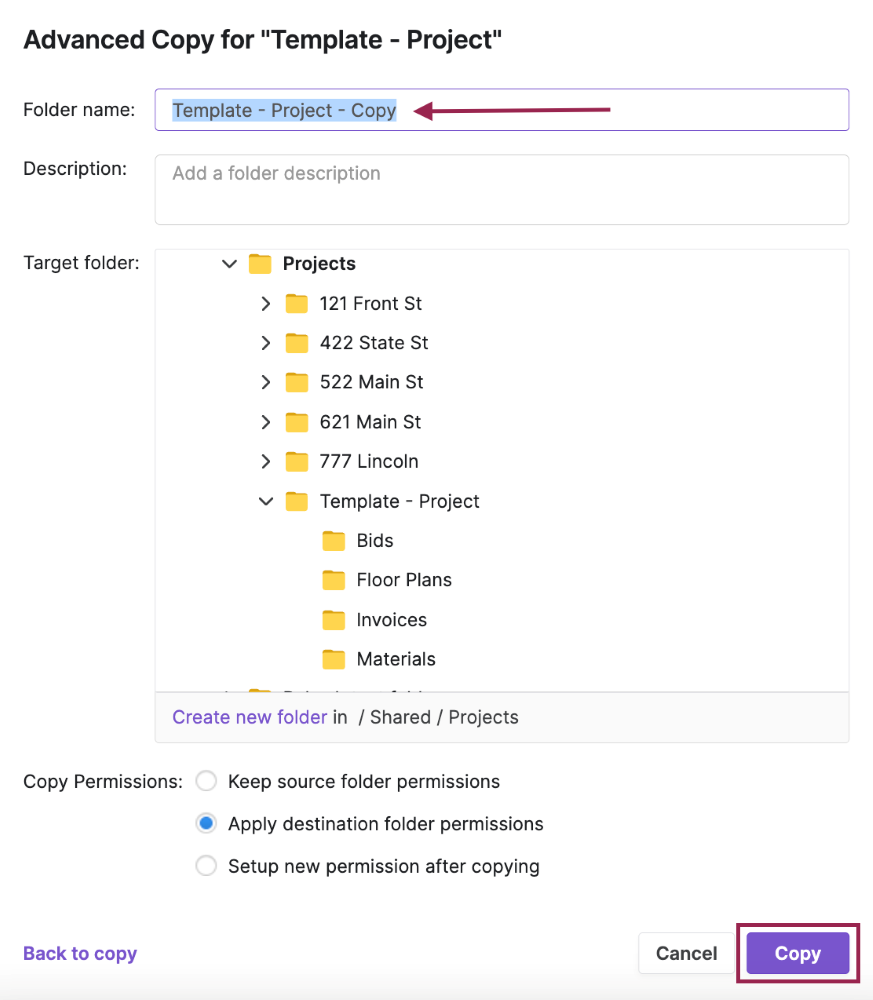Click the Create new folder link
873x1000 pixels.
(x=249, y=717)
